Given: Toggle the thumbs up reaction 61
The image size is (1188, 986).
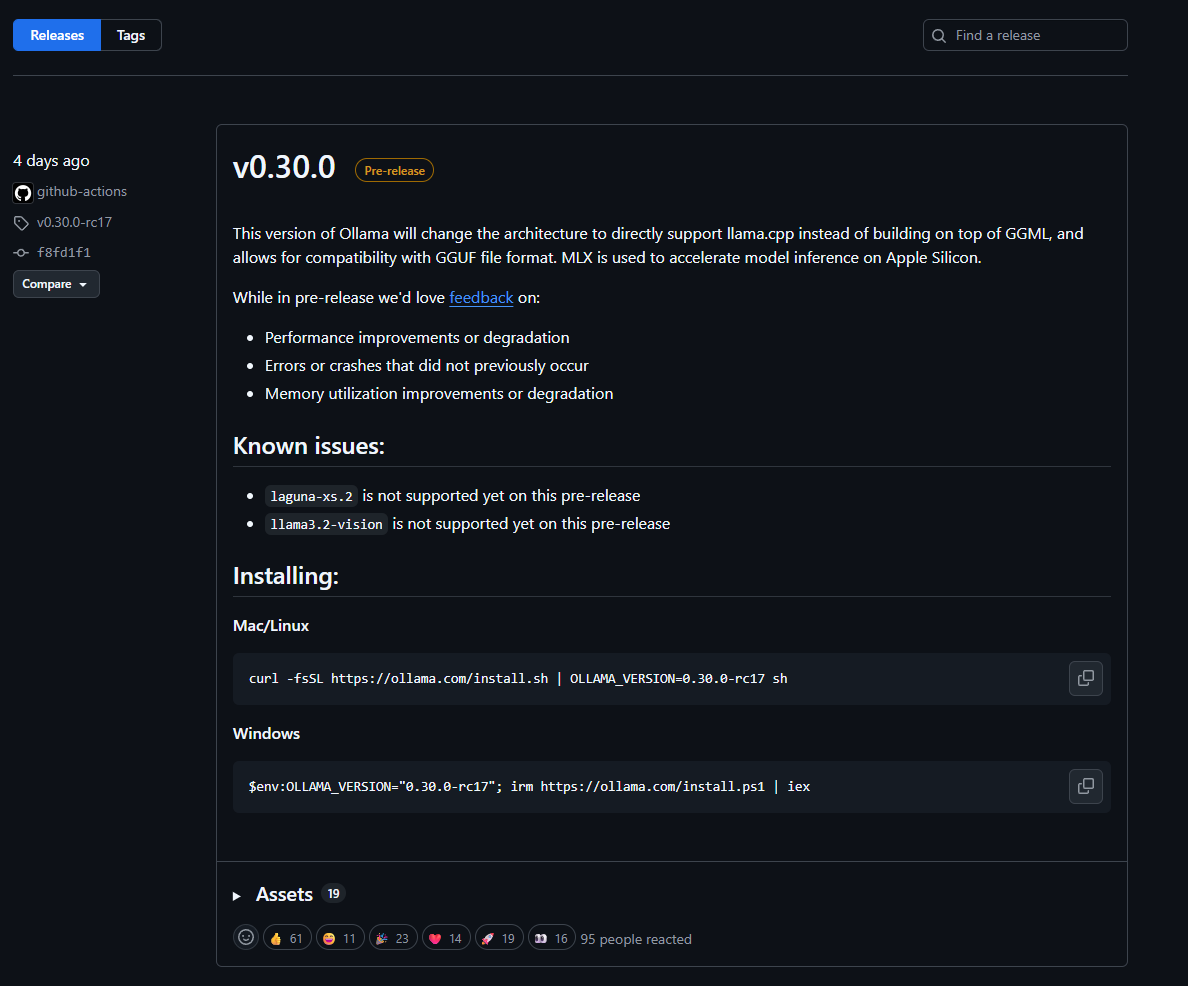Looking at the screenshot, I should 287,938.
